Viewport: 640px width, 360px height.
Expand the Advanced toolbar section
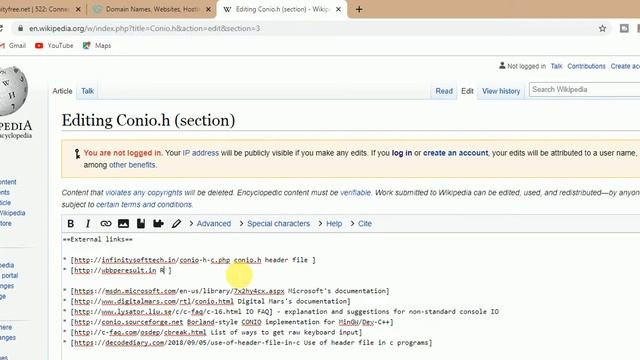(210, 224)
